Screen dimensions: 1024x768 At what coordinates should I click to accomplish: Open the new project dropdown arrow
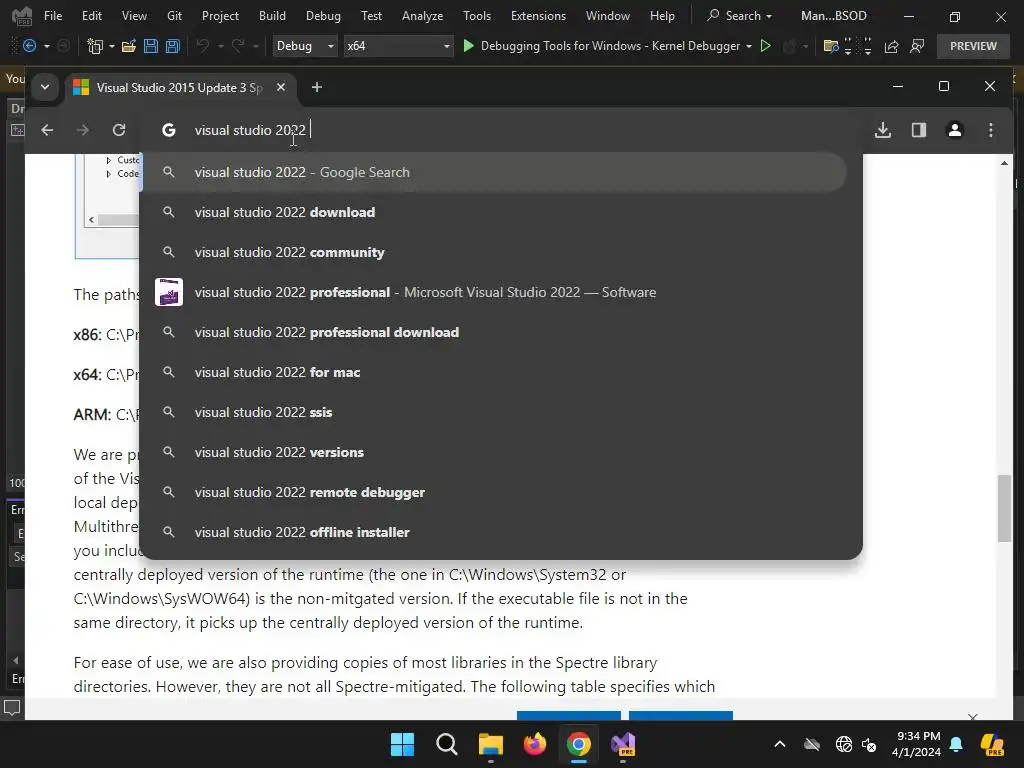[x=112, y=46]
